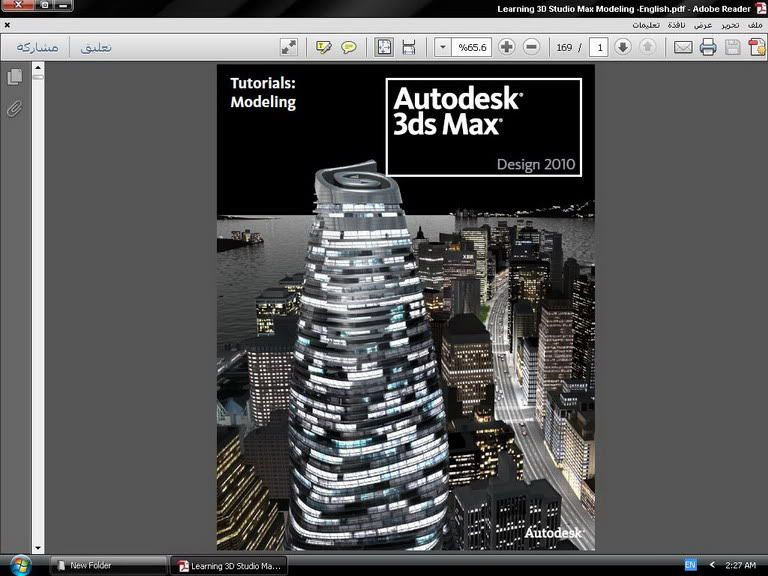
Task: Open the File (ملف) menu
Action: click(755, 25)
